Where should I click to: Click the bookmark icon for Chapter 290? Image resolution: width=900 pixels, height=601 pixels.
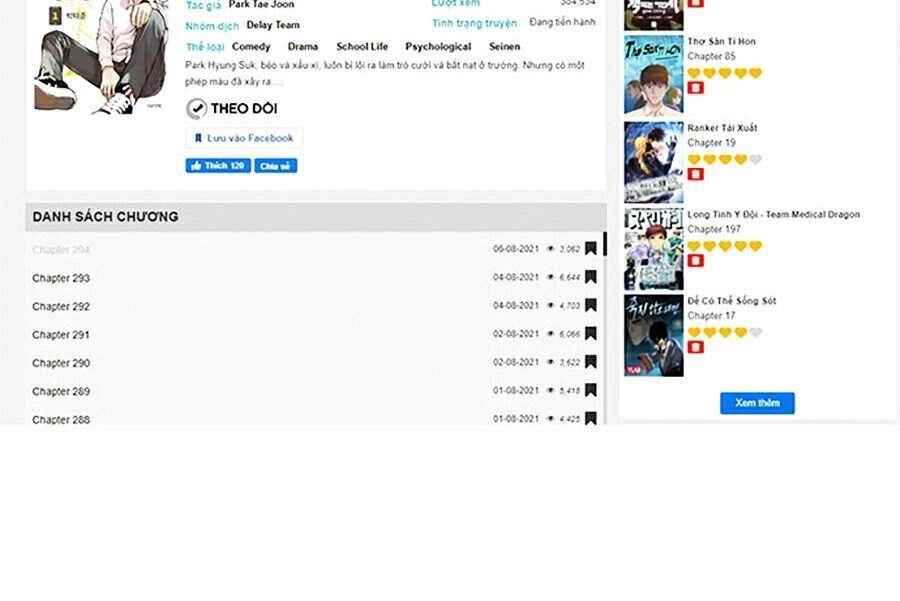point(591,362)
